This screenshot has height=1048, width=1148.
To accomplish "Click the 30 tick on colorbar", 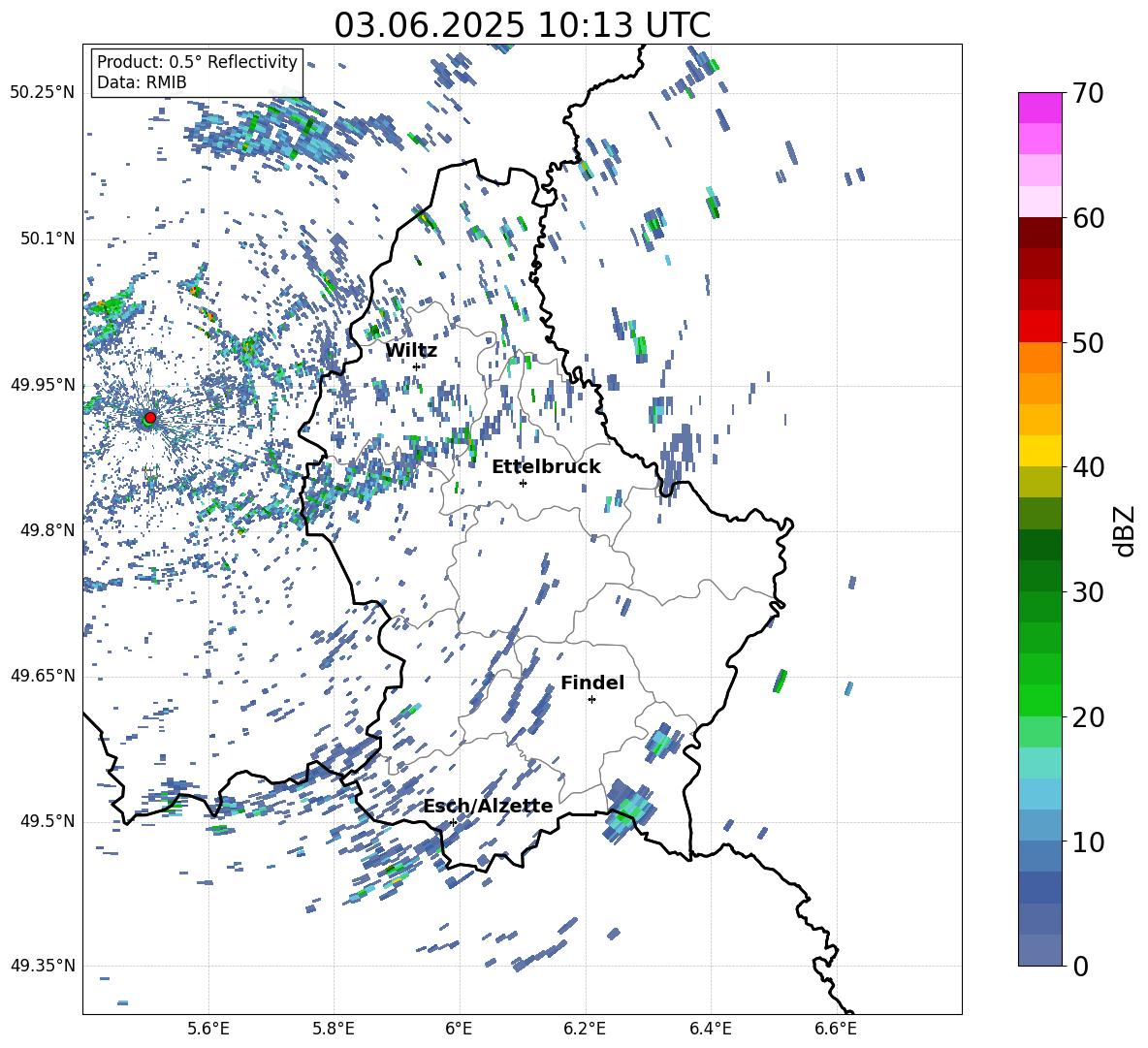I will pyautogui.click(x=1089, y=592).
